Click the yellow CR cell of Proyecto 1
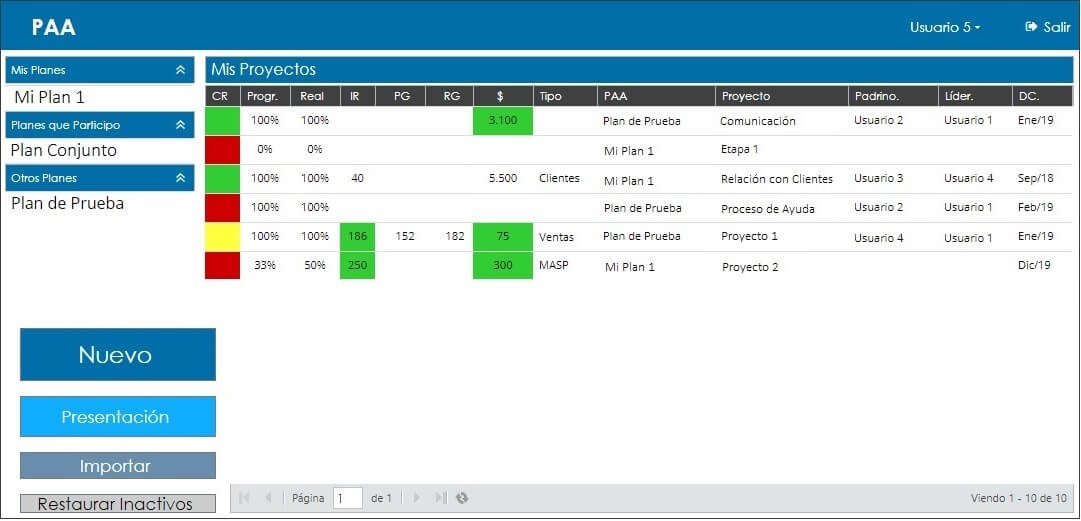Screen dimensions: 1081x521 tap(223, 236)
